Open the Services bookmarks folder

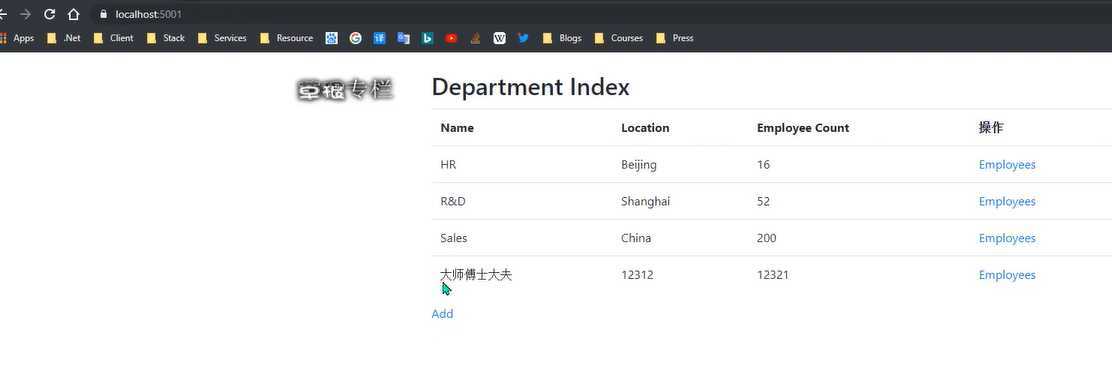tap(223, 38)
